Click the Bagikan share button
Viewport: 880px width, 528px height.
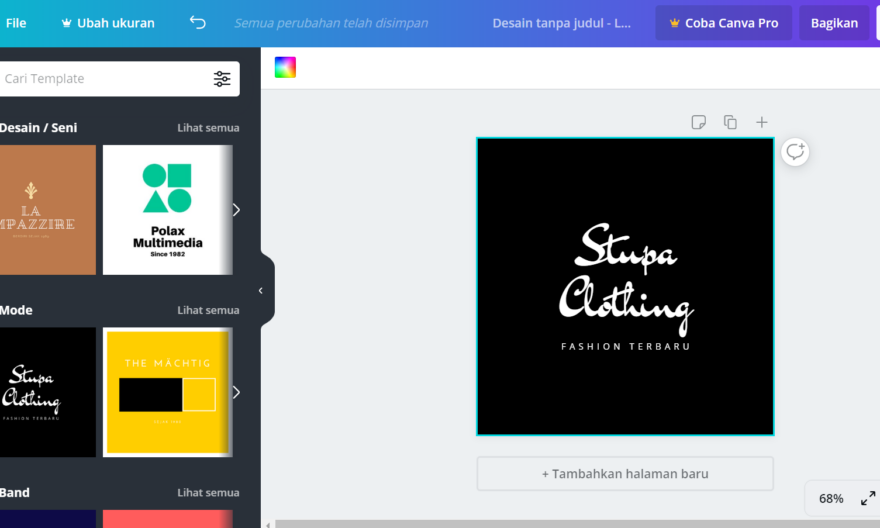click(834, 23)
